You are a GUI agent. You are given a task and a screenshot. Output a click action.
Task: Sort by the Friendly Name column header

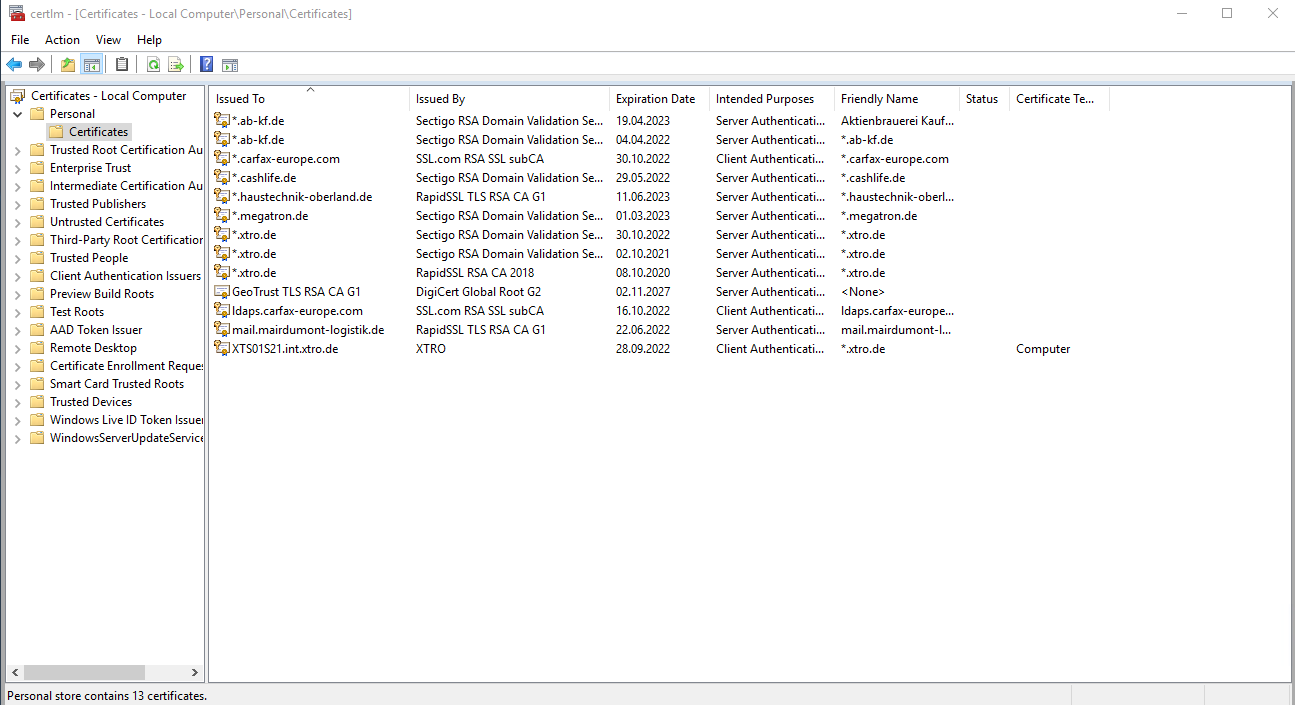(x=897, y=99)
